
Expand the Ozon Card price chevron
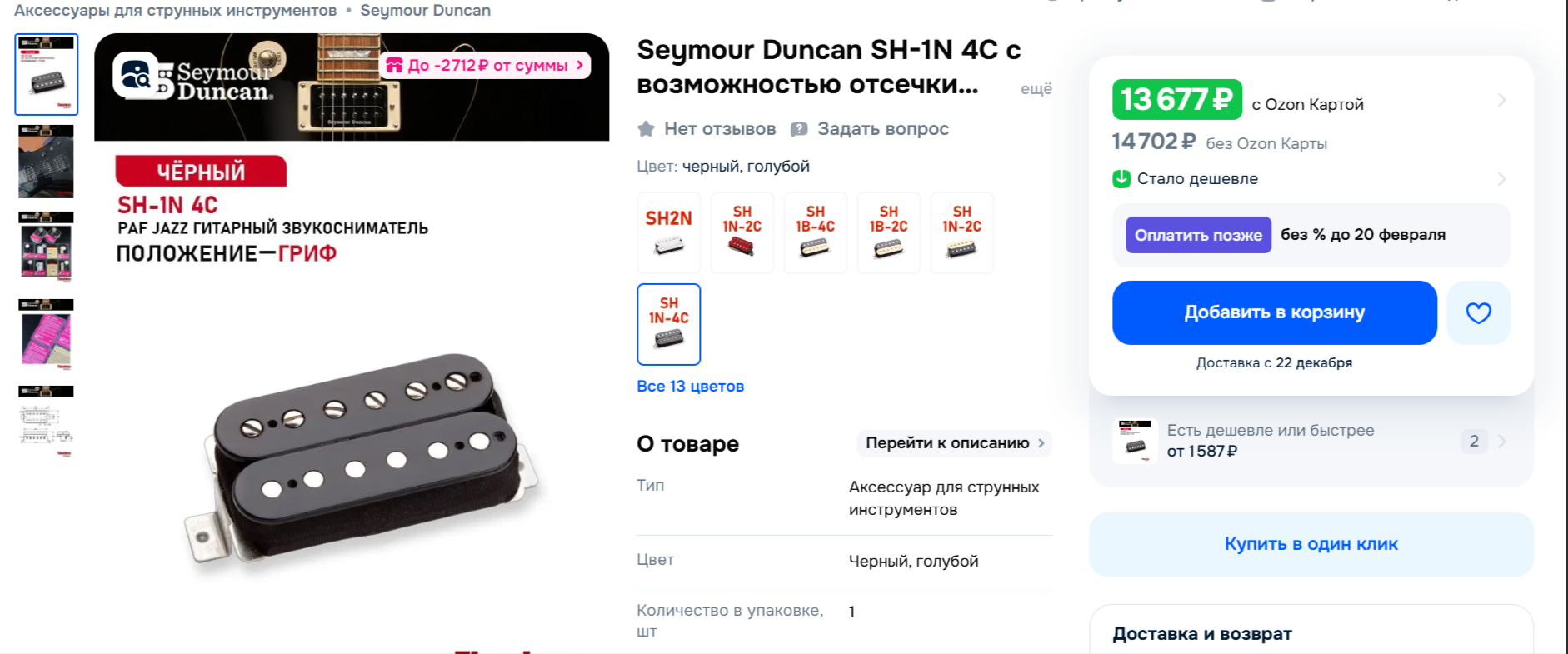1501,100
